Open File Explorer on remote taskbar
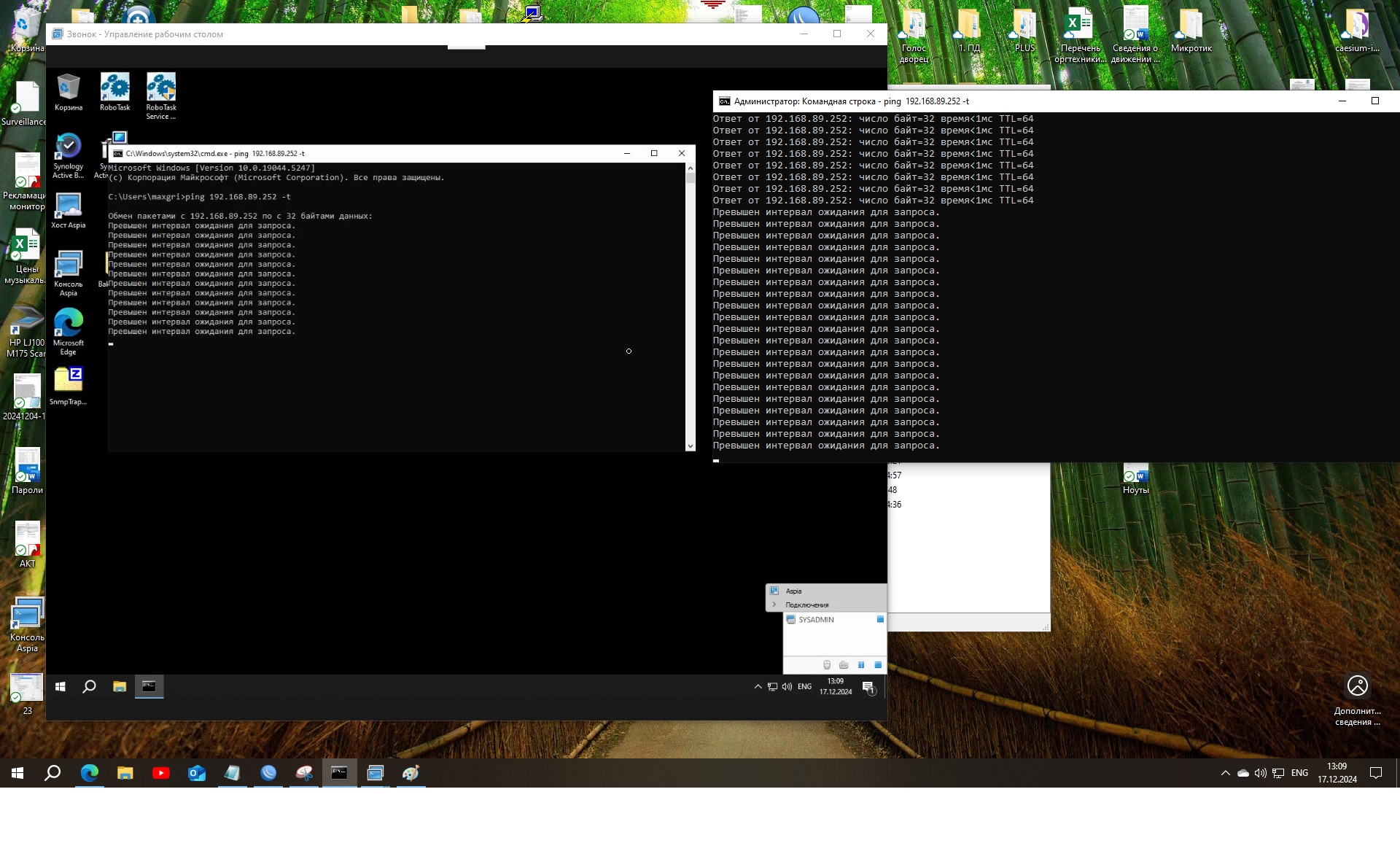The image size is (1400, 843). pos(120,686)
